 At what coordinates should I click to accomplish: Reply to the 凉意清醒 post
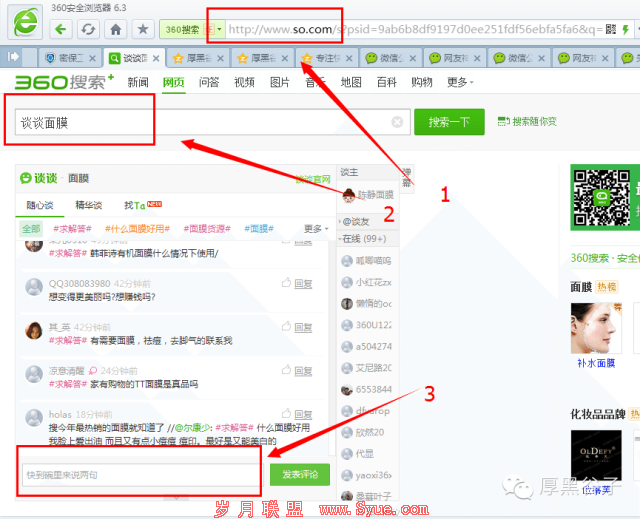coord(303,371)
